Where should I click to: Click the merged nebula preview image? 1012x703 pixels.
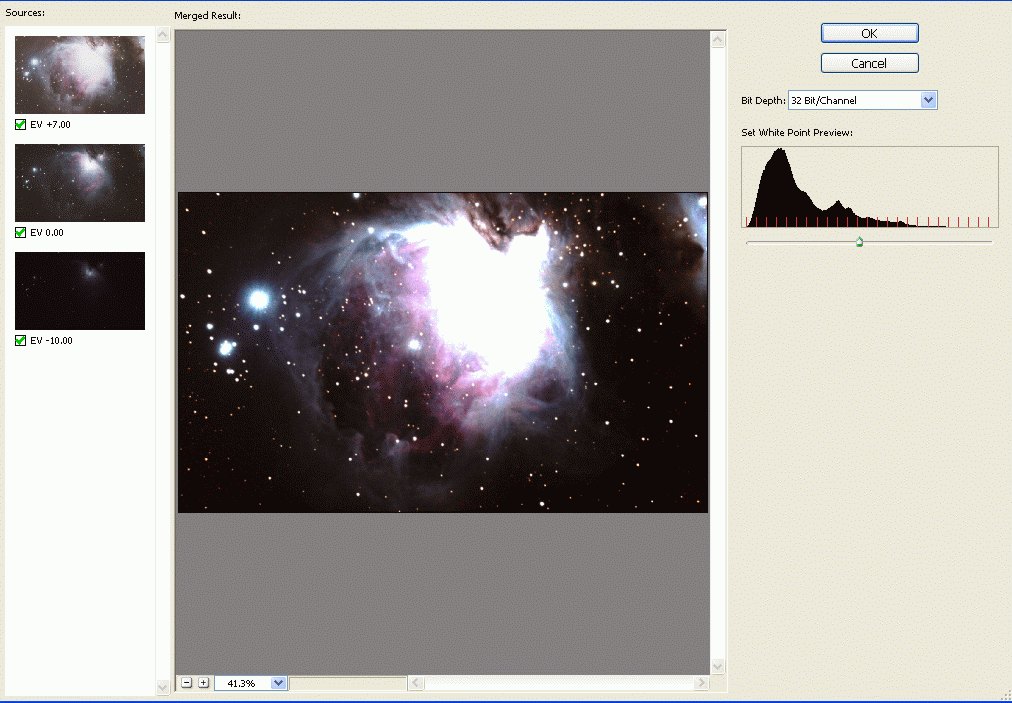pyautogui.click(x=443, y=352)
